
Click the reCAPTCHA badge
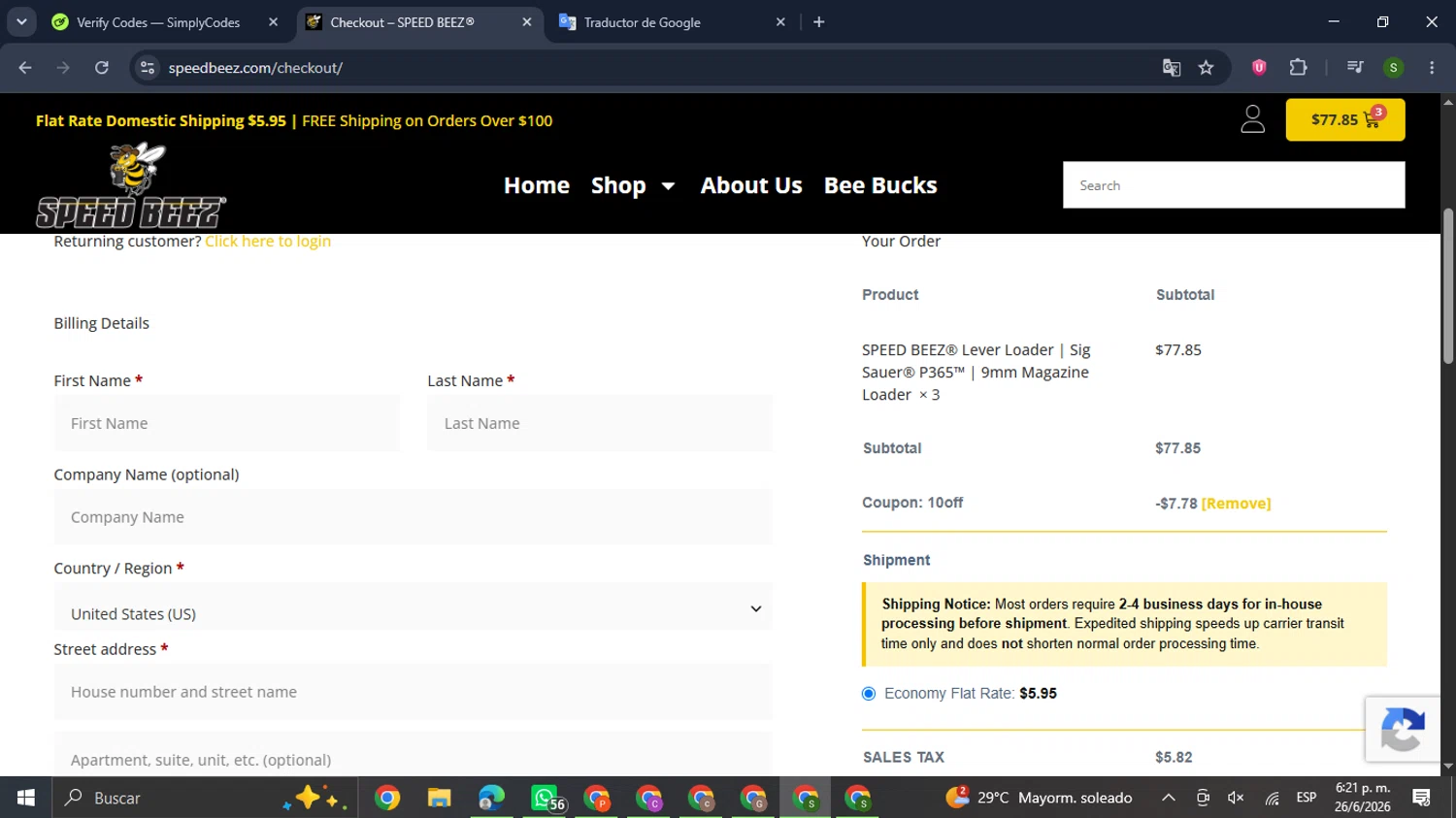click(1403, 729)
